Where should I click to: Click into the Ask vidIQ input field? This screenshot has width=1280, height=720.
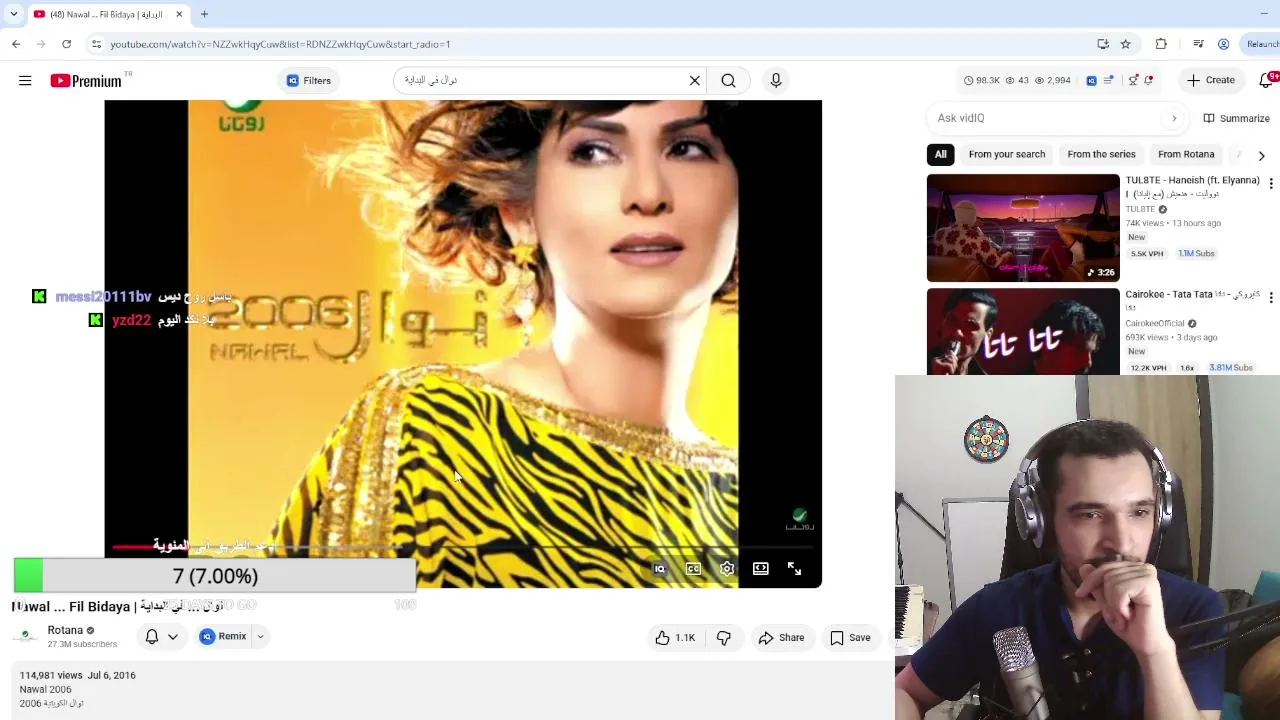point(1045,118)
